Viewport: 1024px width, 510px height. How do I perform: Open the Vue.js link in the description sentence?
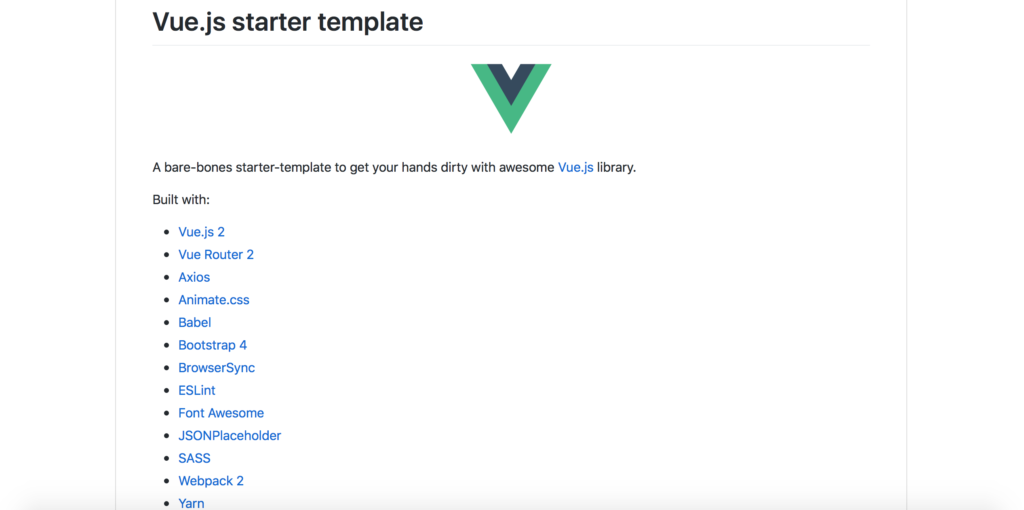click(x=575, y=167)
